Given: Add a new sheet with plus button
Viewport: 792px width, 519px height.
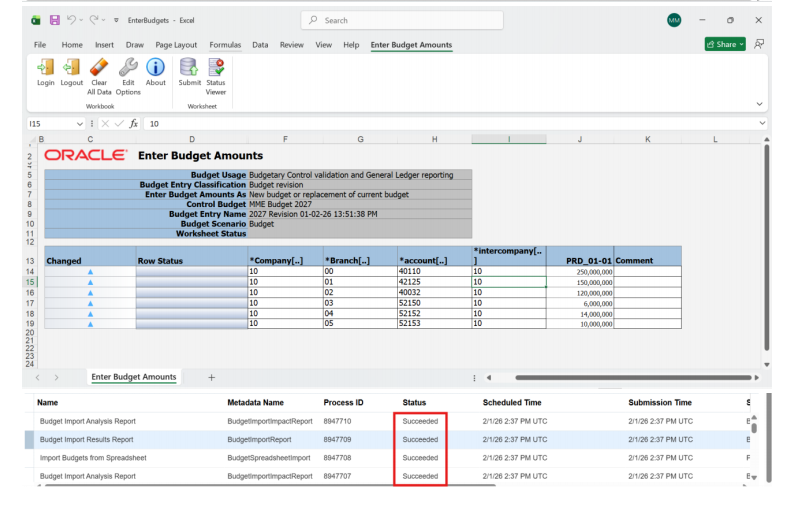Looking at the screenshot, I should coord(211,377).
